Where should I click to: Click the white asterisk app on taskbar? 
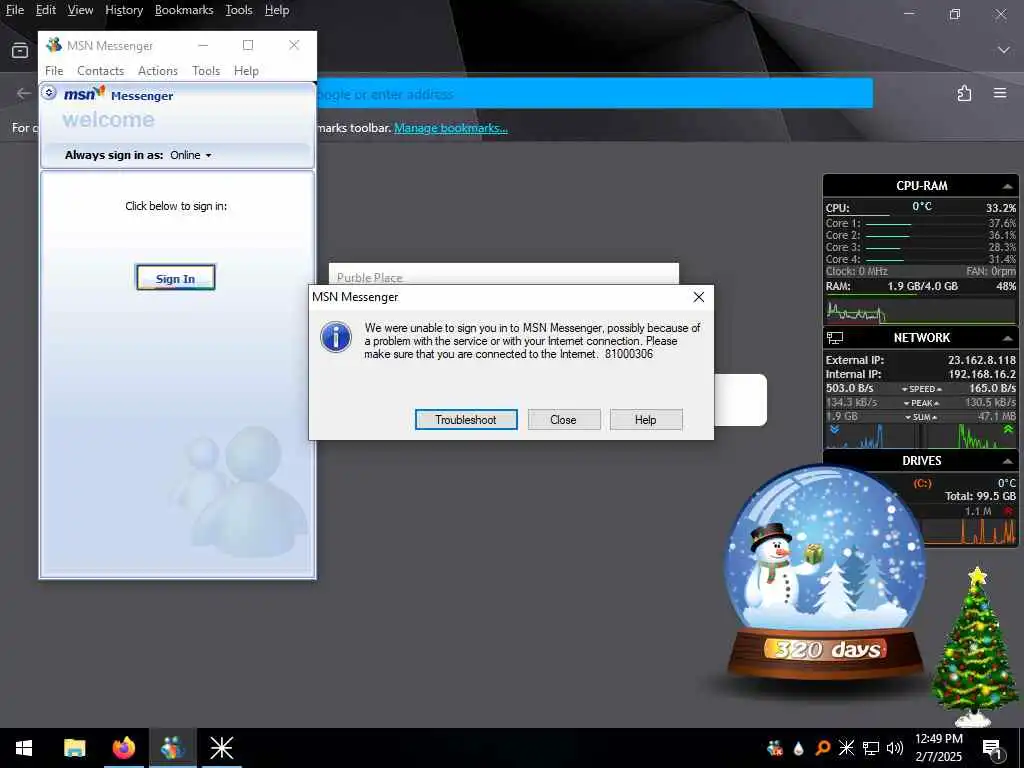[221, 748]
